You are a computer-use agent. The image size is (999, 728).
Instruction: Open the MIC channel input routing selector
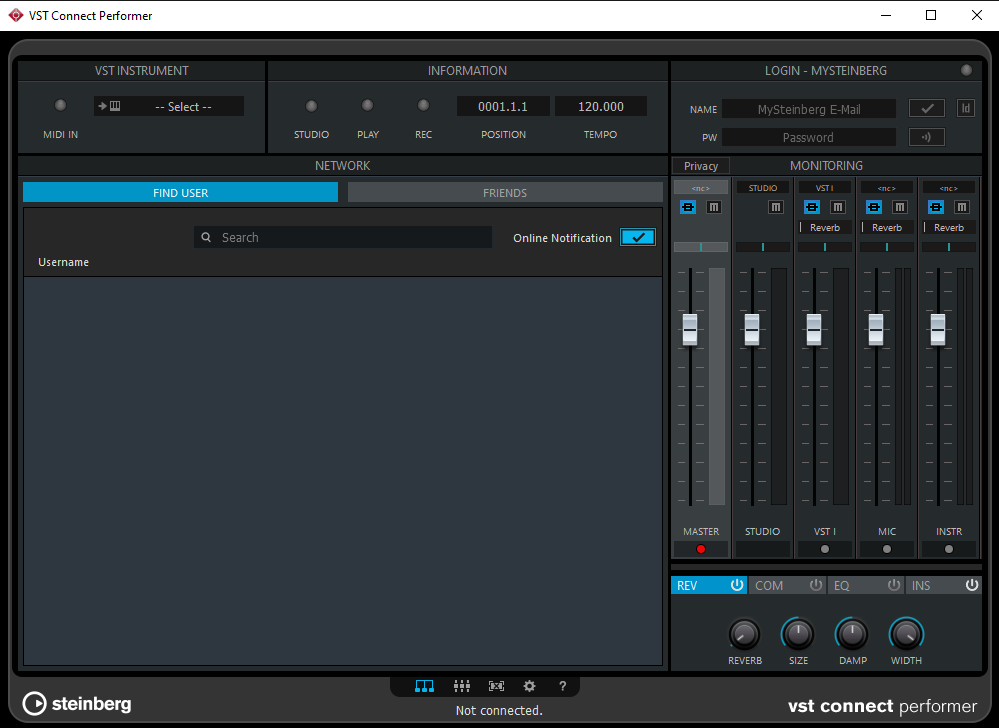[x=886, y=188]
